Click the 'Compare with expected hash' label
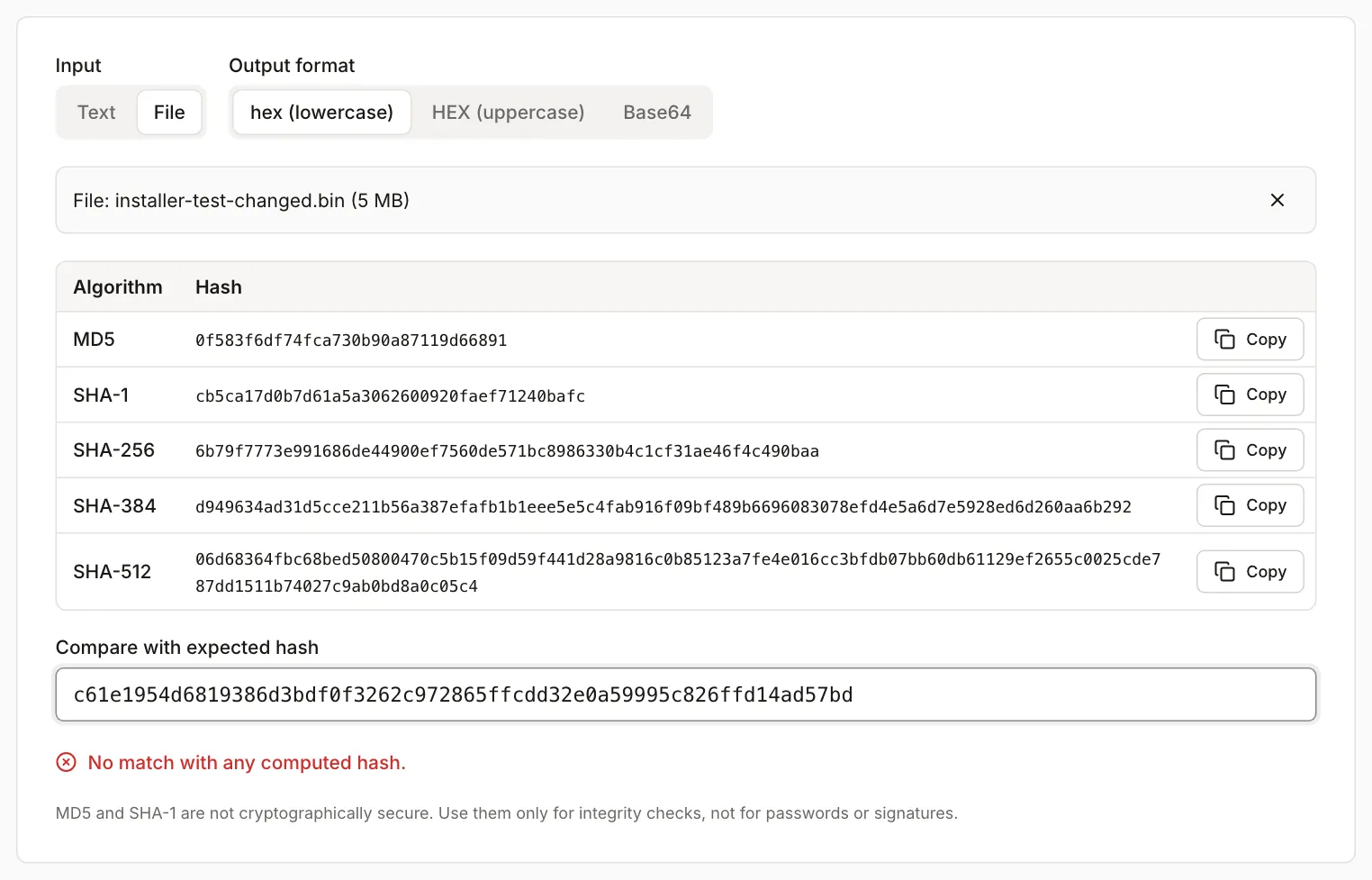The width and height of the screenshot is (1372, 880). pos(187,648)
